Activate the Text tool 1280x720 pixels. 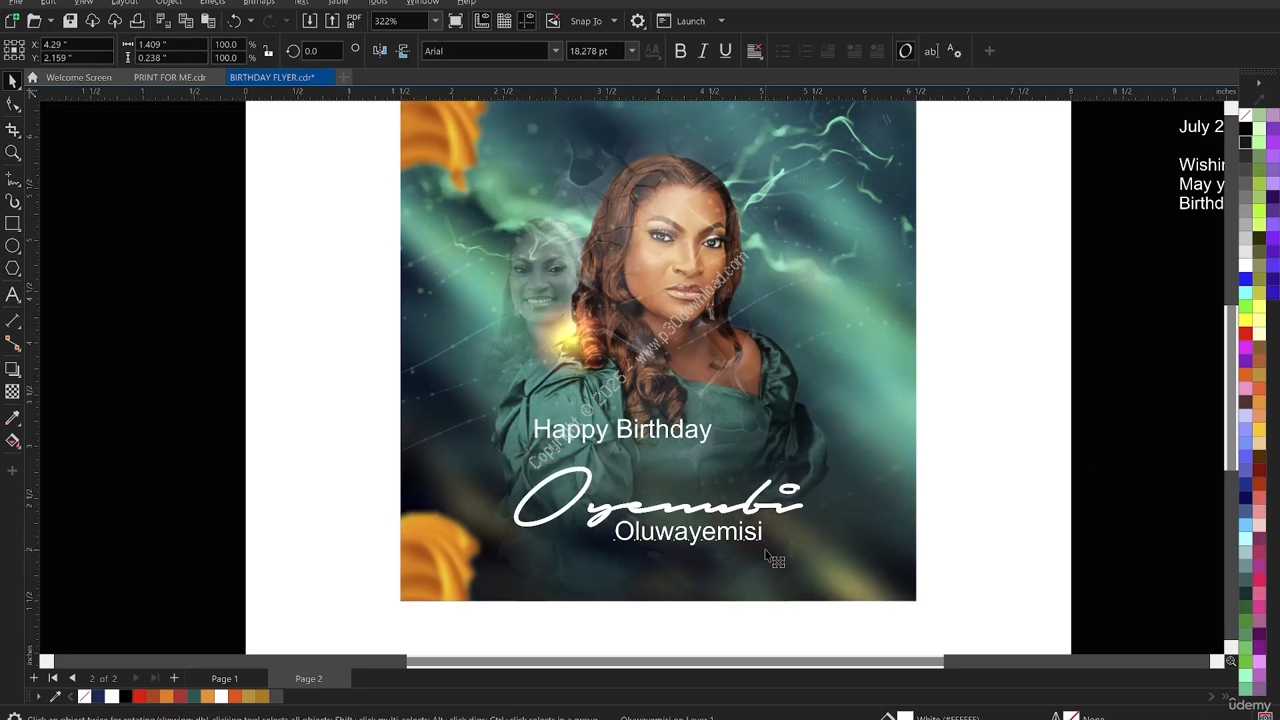(12, 295)
